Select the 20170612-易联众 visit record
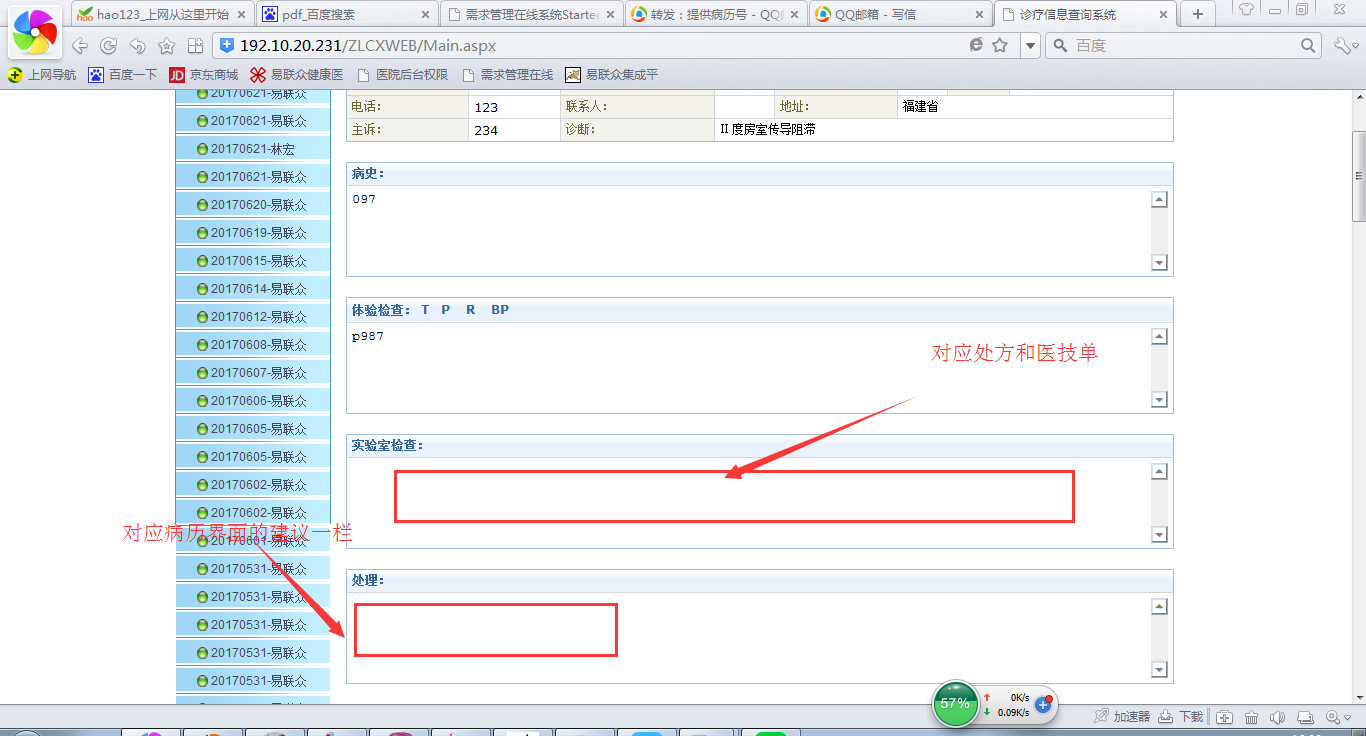Viewport: 1366px width, 736px height. pos(253,317)
